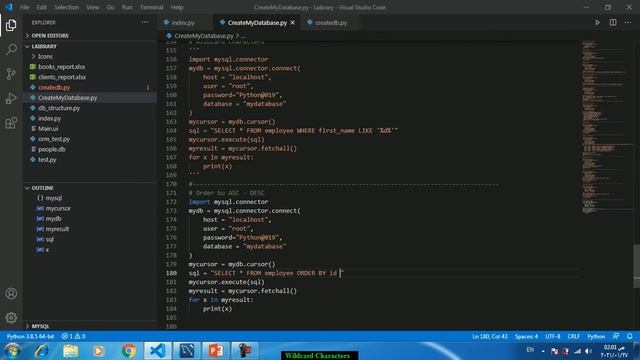This screenshot has height=360, width=640.
Task: Click the minimap code overview
Action: pyautogui.click(x=606, y=127)
